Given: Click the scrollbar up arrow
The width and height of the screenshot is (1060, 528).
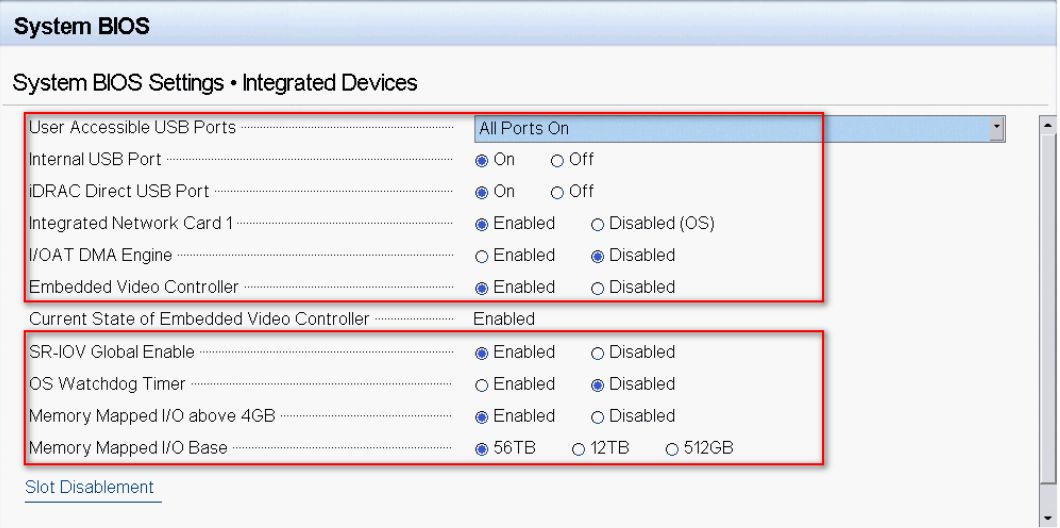Looking at the screenshot, I should click(1047, 124).
